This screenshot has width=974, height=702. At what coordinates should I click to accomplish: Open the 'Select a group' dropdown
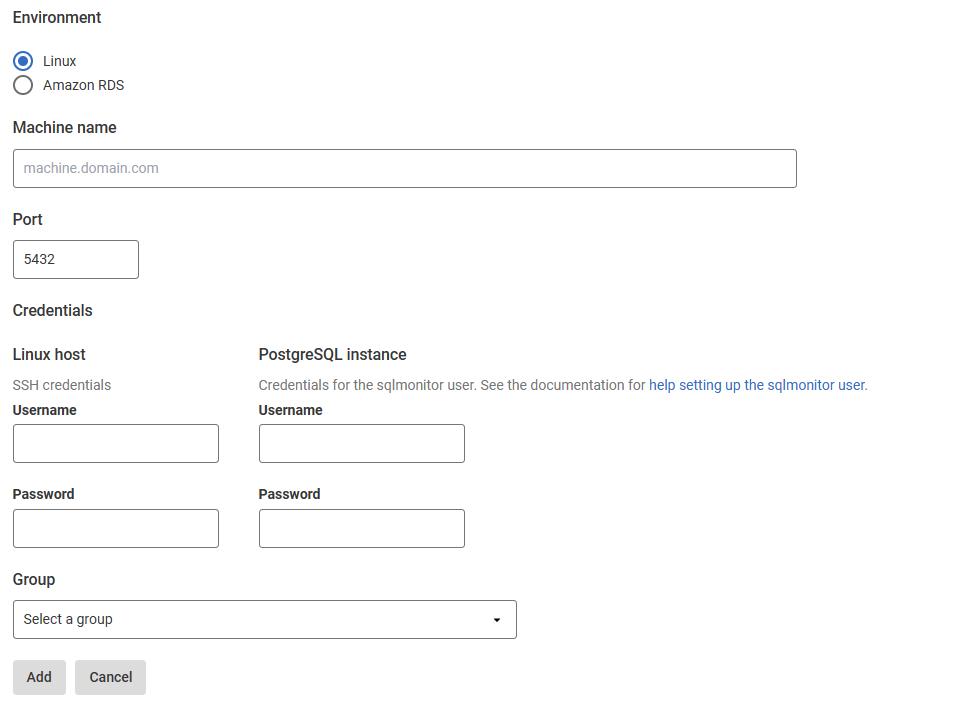point(264,619)
